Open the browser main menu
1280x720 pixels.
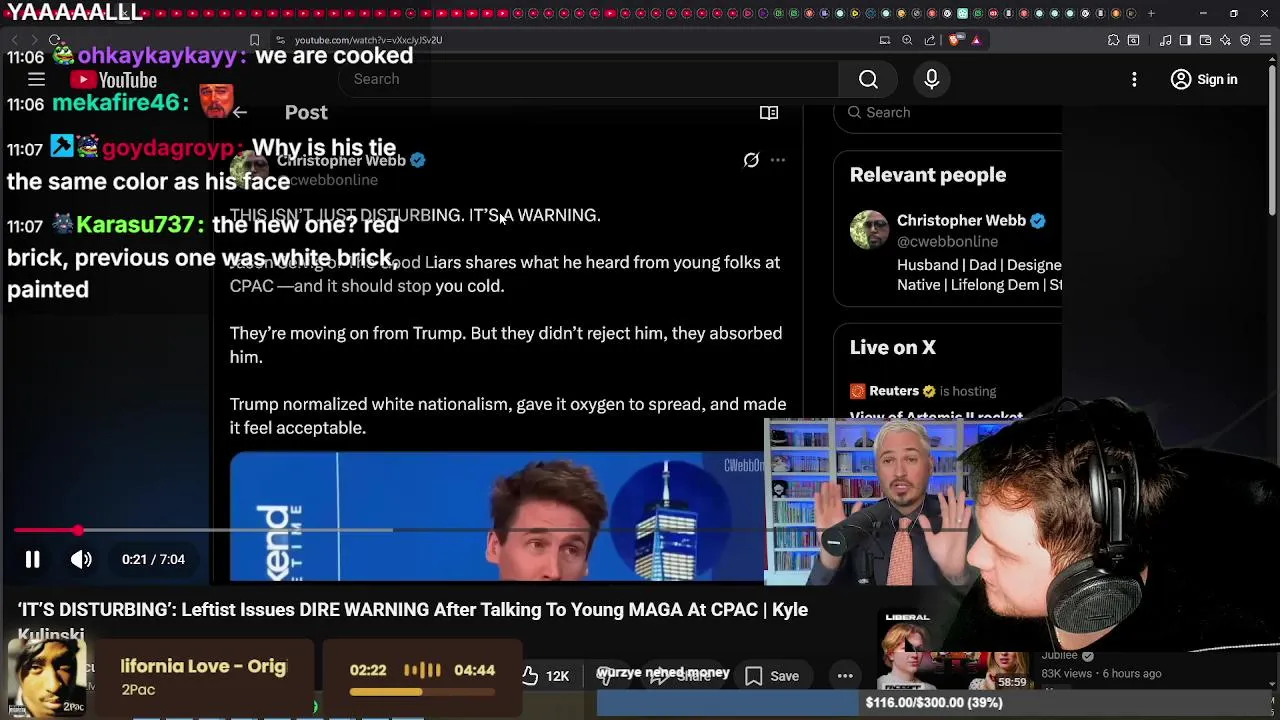pyautogui.click(x=1265, y=40)
